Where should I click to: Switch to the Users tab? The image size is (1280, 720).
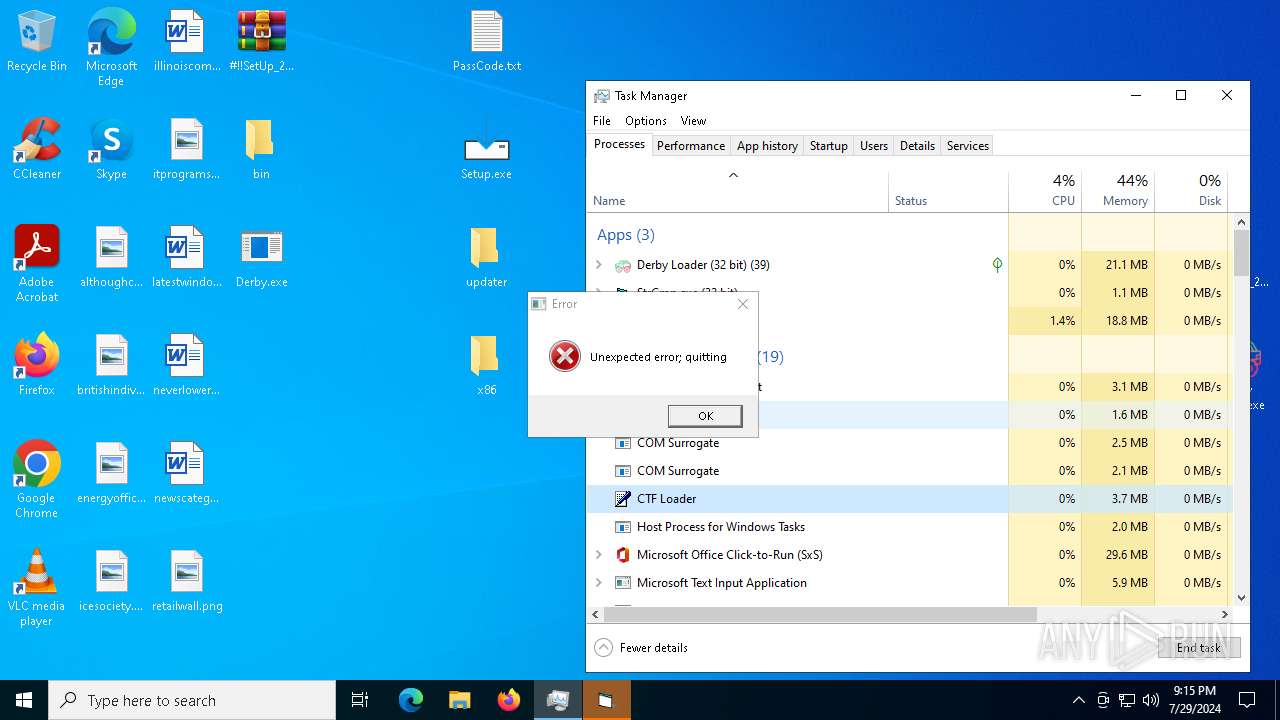point(874,146)
